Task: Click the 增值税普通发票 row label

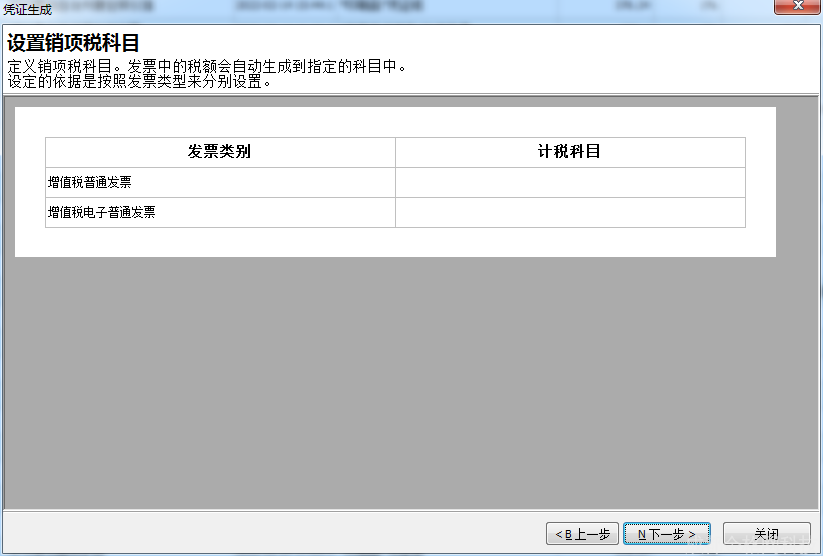Action: (x=90, y=182)
